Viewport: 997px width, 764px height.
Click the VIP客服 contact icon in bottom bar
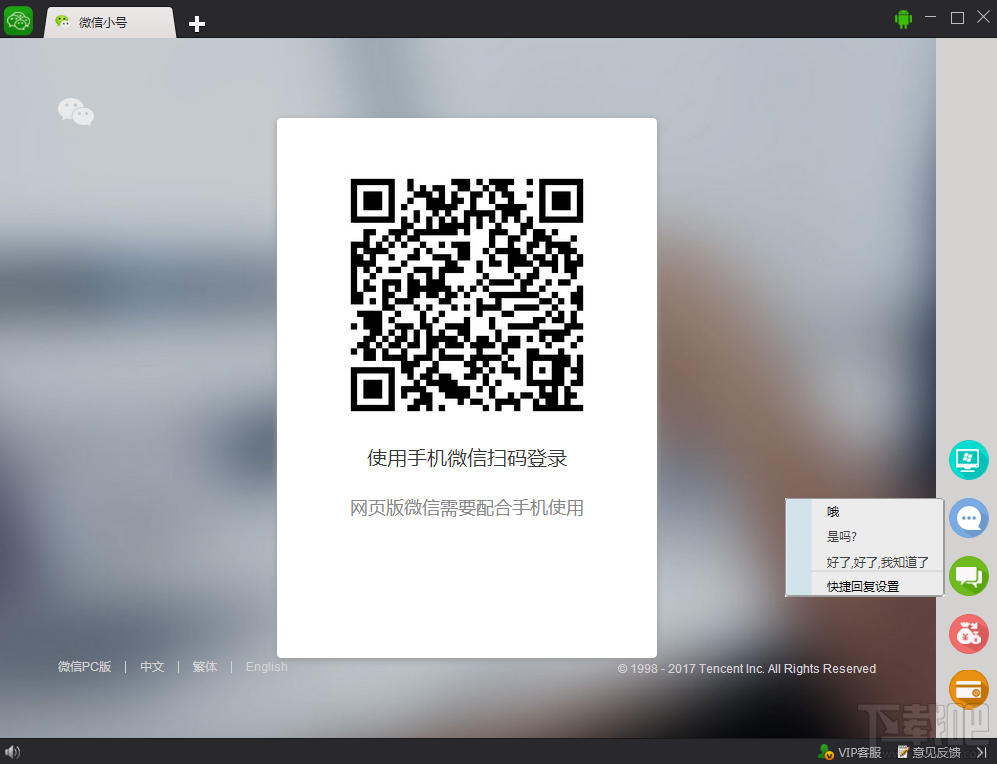pyautogui.click(x=827, y=751)
